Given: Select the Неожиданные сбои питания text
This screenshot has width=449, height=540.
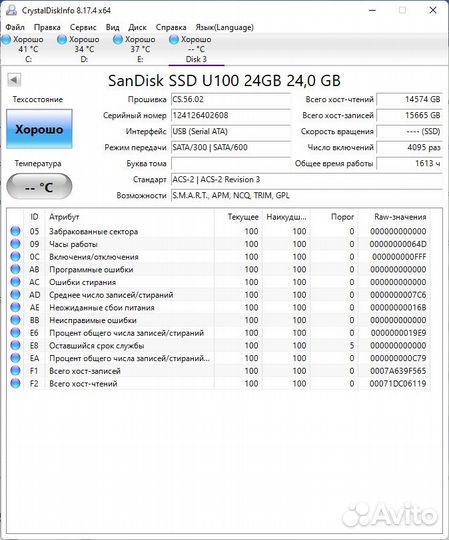Looking at the screenshot, I should [x=102, y=308].
